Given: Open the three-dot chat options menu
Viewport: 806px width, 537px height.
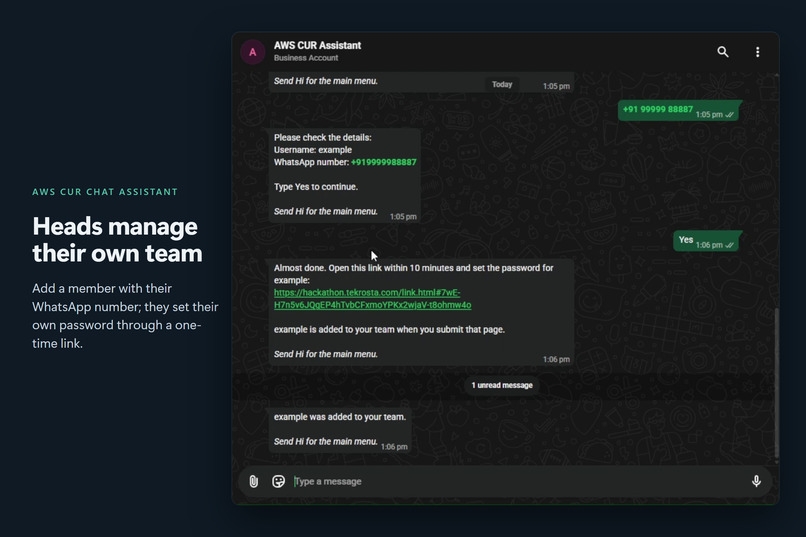Looking at the screenshot, I should [x=757, y=52].
